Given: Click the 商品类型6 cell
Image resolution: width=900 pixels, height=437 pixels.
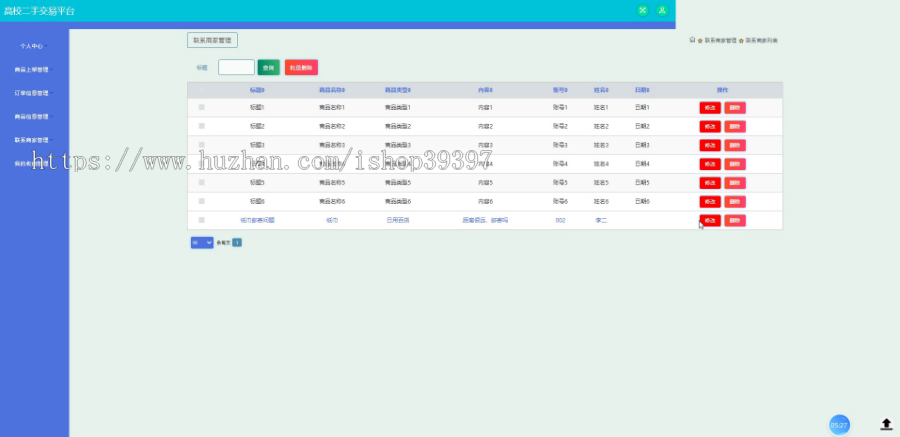Looking at the screenshot, I should (x=398, y=202).
